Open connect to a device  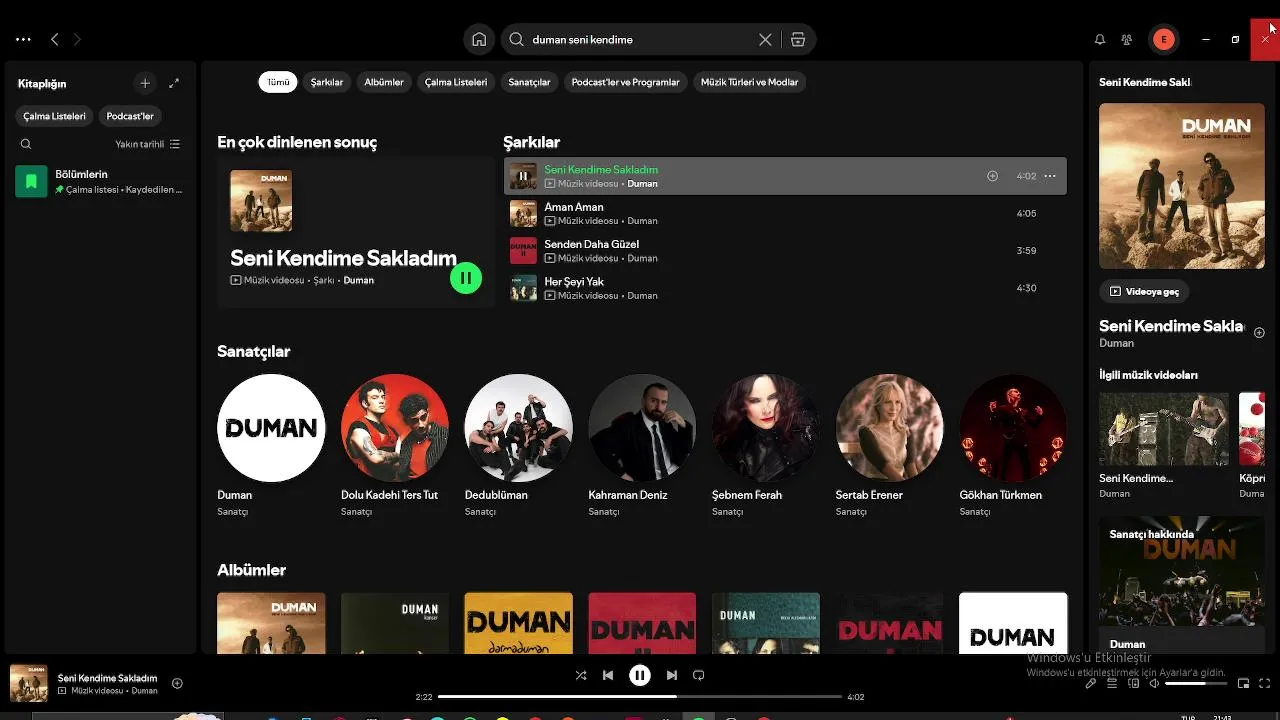click(1134, 684)
